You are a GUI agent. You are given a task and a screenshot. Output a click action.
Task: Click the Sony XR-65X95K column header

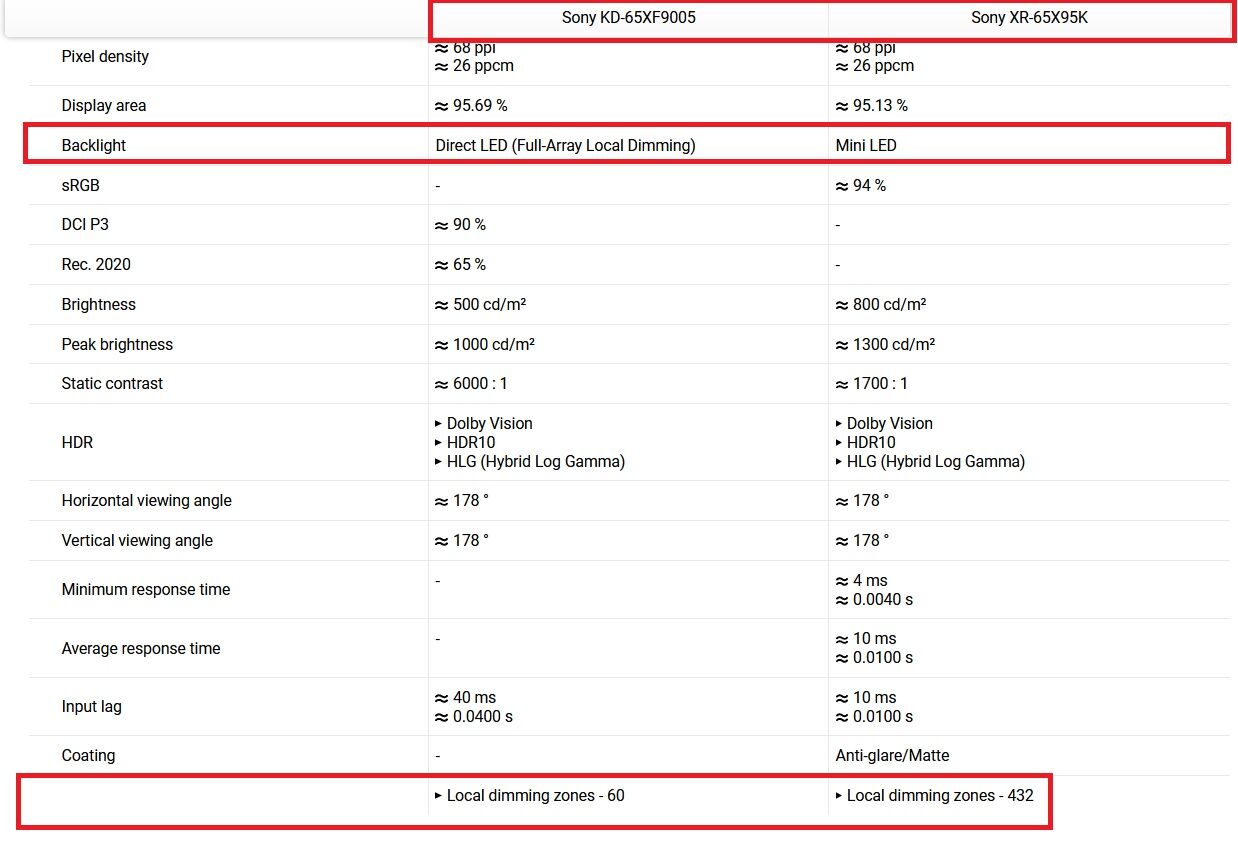point(1029,18)
